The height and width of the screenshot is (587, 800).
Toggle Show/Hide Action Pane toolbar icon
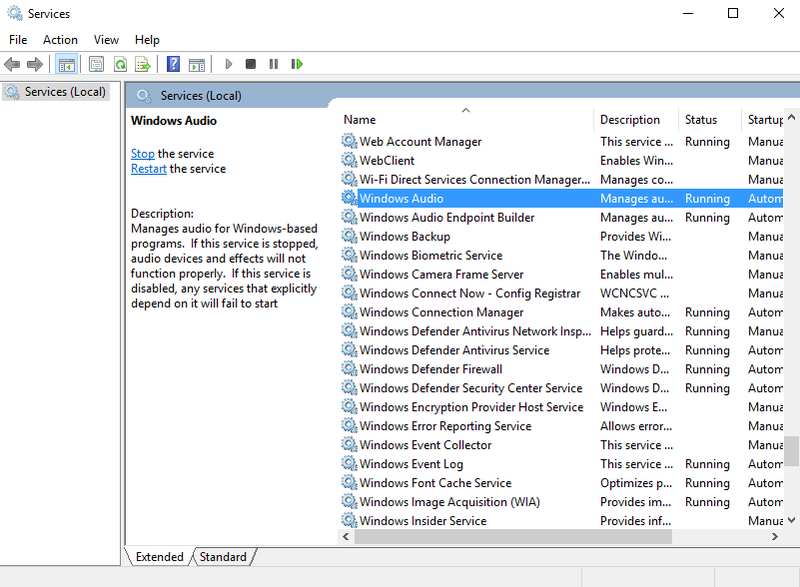[196, 64]
